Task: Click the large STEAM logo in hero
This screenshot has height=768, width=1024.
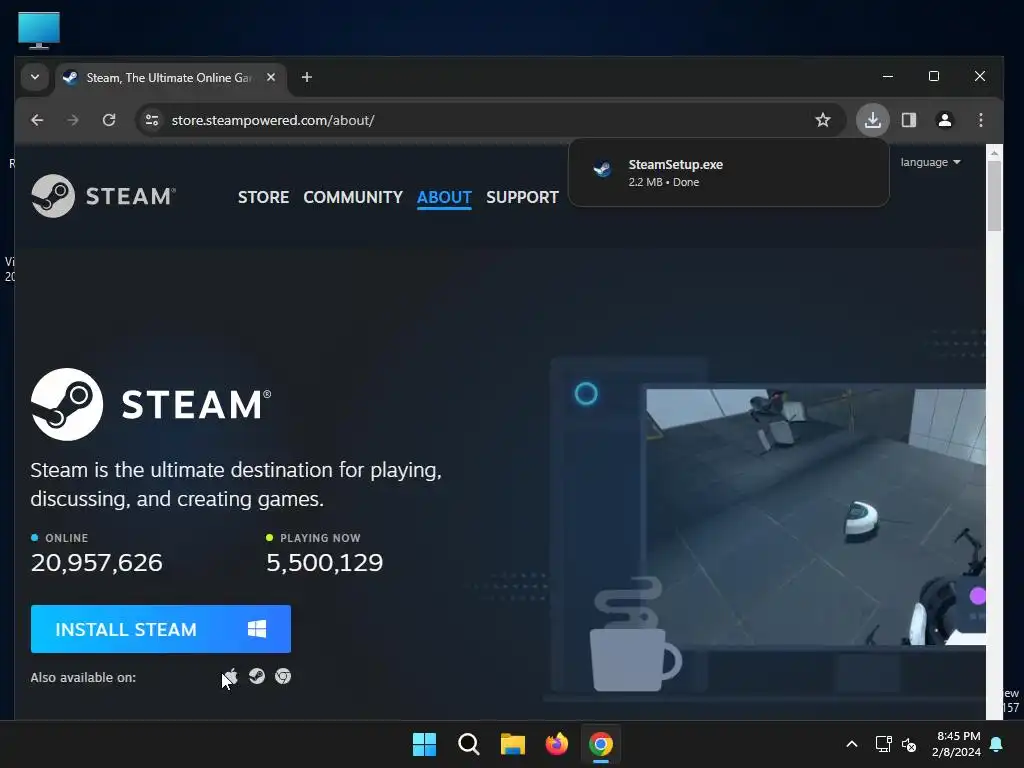Action: point(151,404)
